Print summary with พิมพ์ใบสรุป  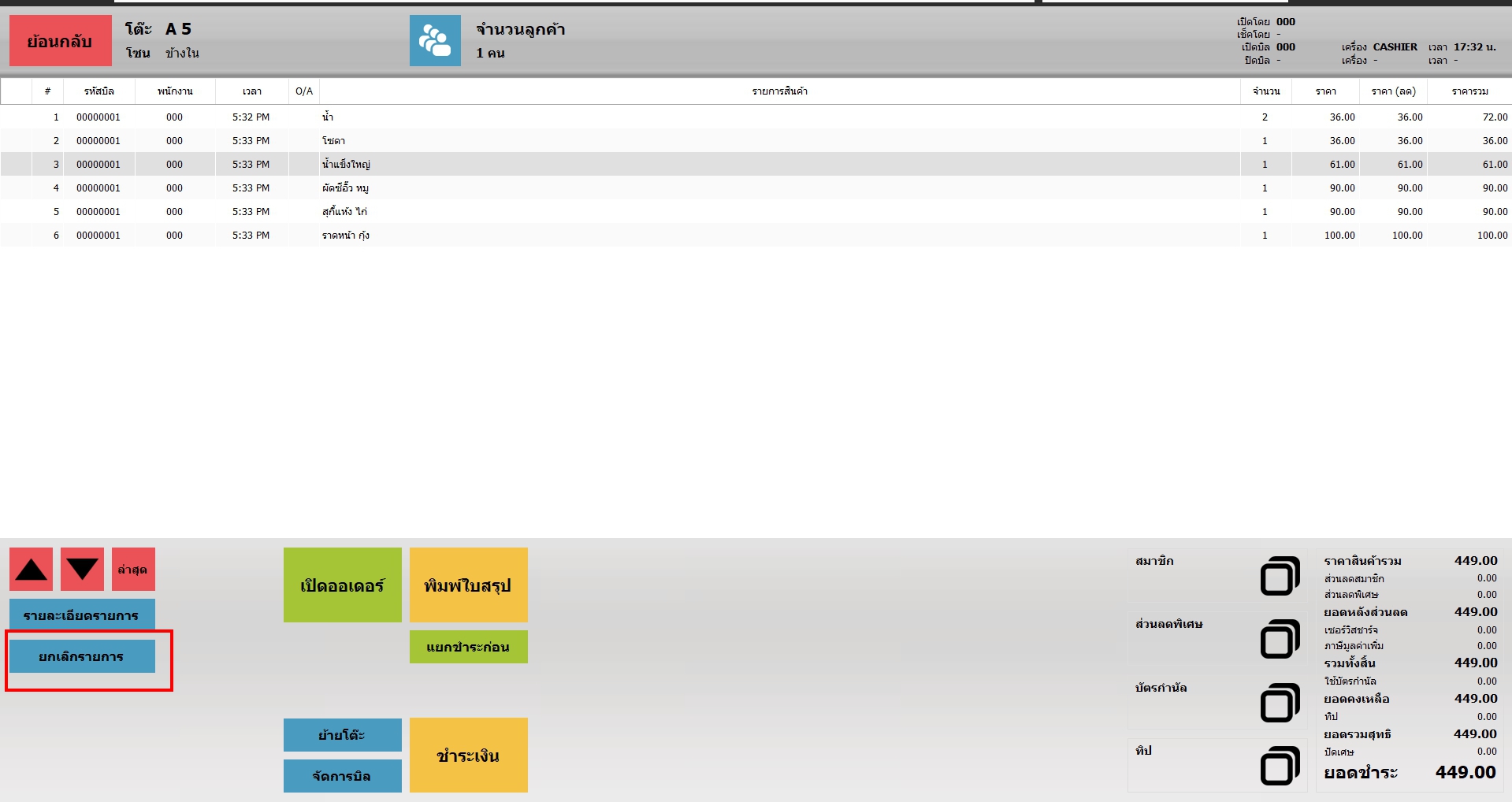469,585
